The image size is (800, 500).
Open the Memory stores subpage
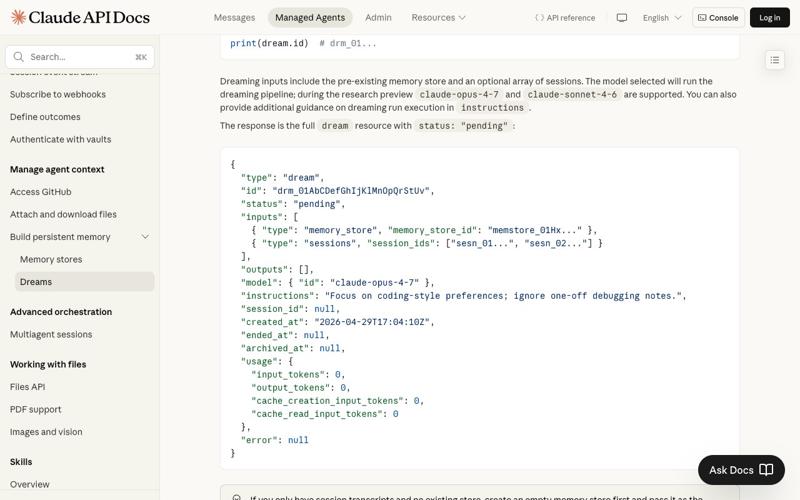click(x=51, y=259)
